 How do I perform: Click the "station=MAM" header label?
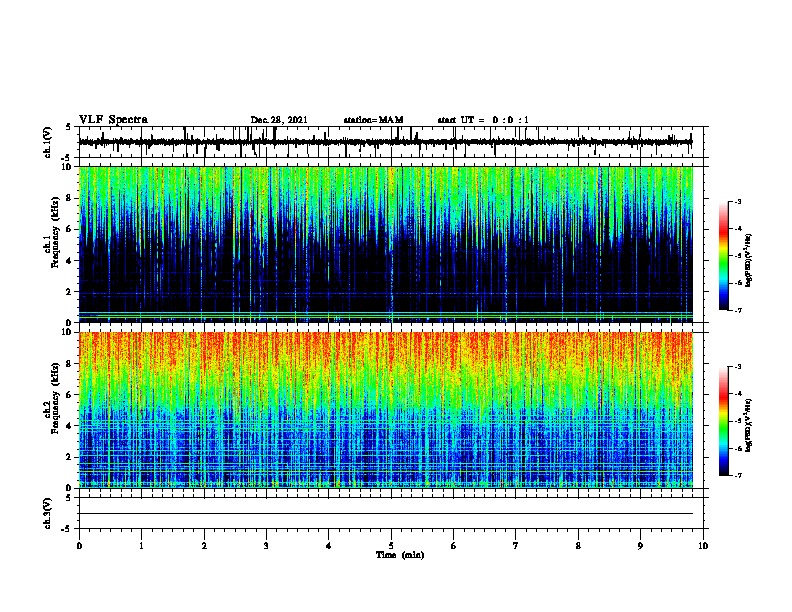point(373,120)
